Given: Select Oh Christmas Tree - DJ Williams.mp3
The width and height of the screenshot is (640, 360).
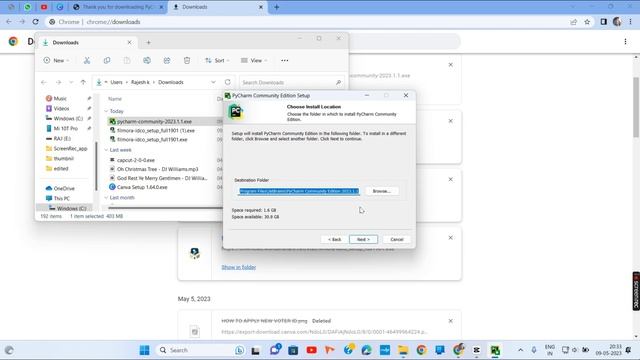Looking at the screenshot, I should pos(157,169).
